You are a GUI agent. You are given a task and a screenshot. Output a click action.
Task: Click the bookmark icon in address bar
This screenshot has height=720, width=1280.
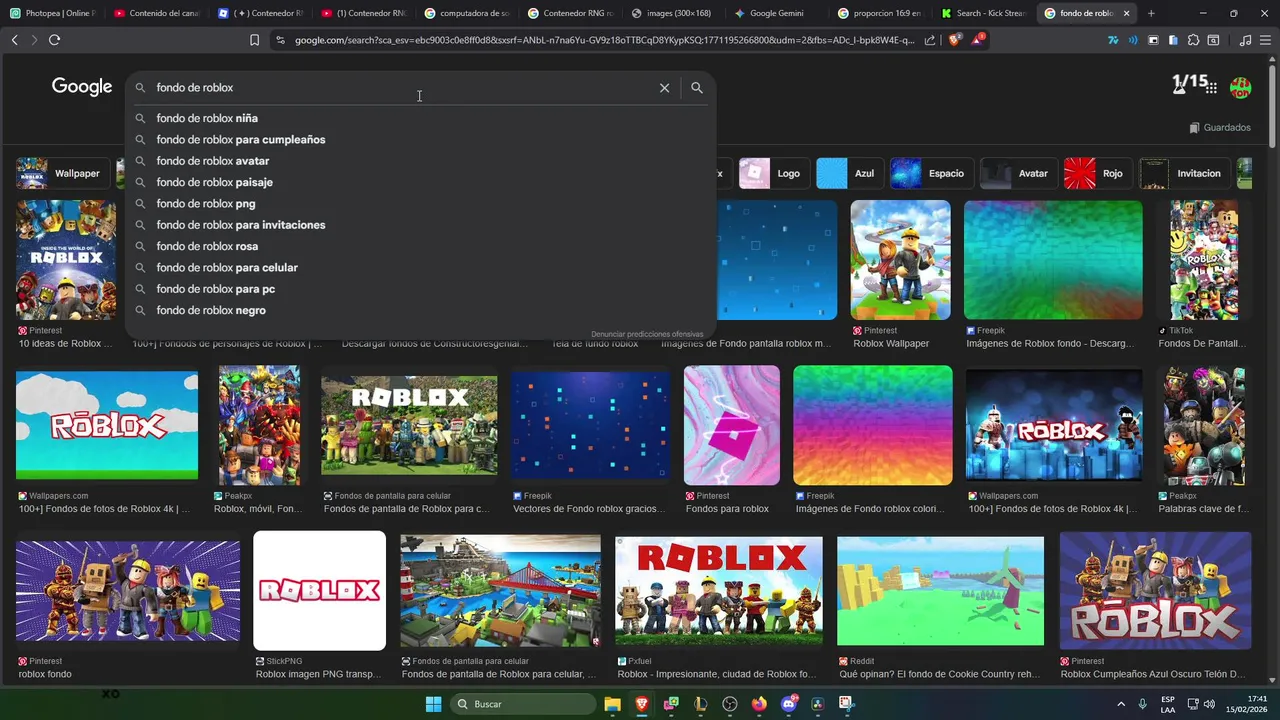254,40
